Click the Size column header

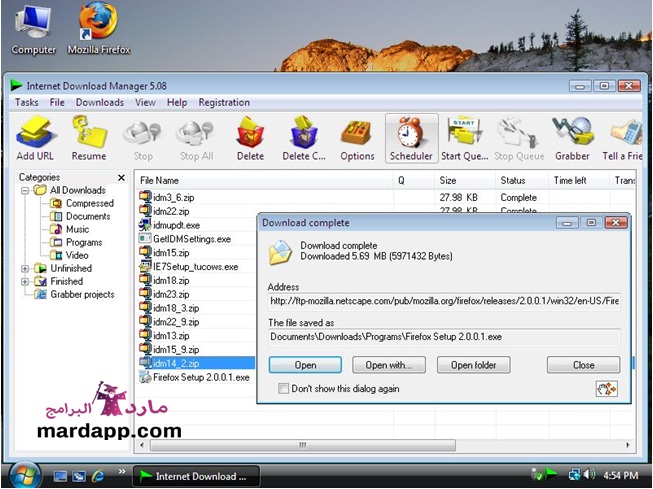click(465, 180)
